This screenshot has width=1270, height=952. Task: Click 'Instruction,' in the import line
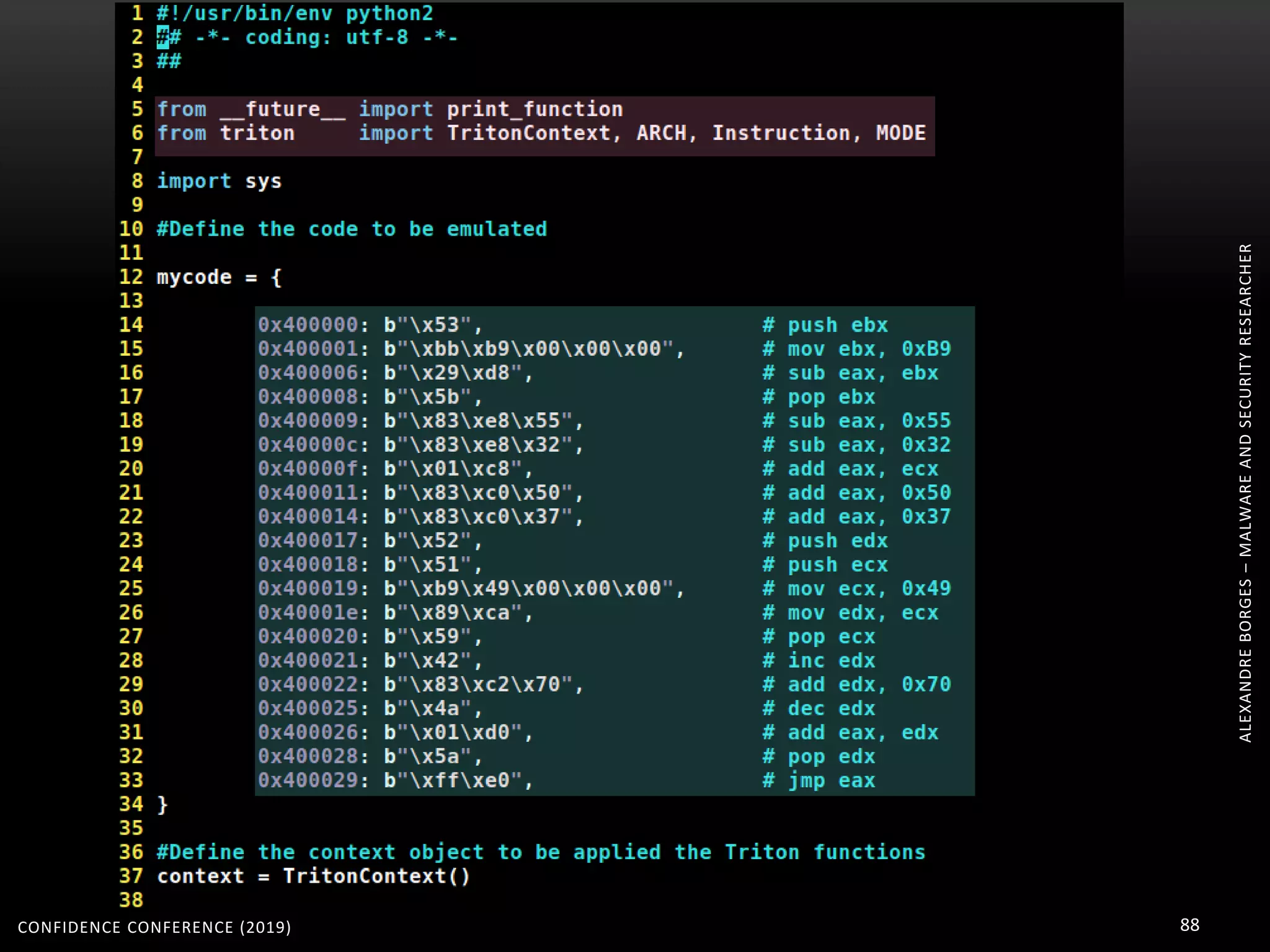pyautogui.click(x=787, y=133)
